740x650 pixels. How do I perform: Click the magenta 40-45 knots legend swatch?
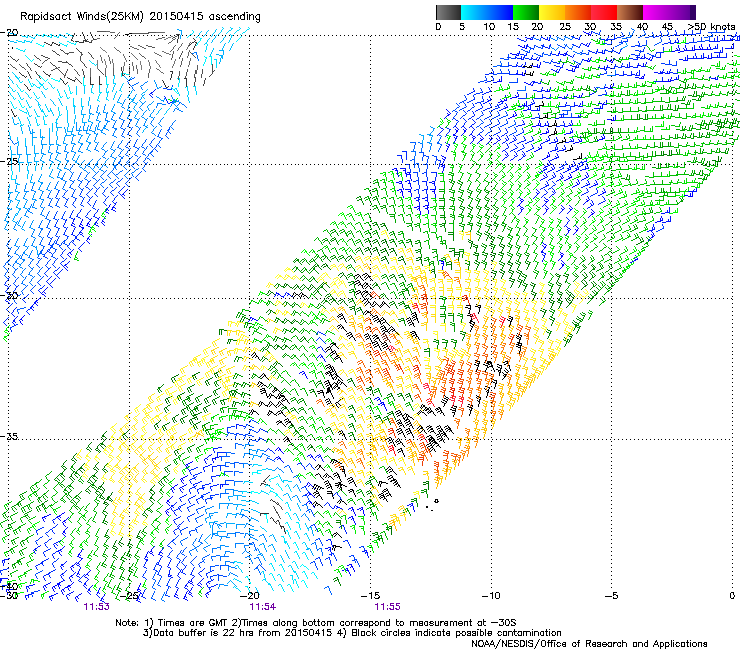pos(656,12)
